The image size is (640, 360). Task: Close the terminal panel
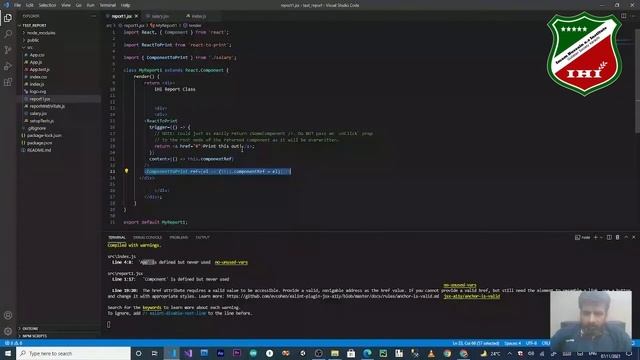point(634,237)
